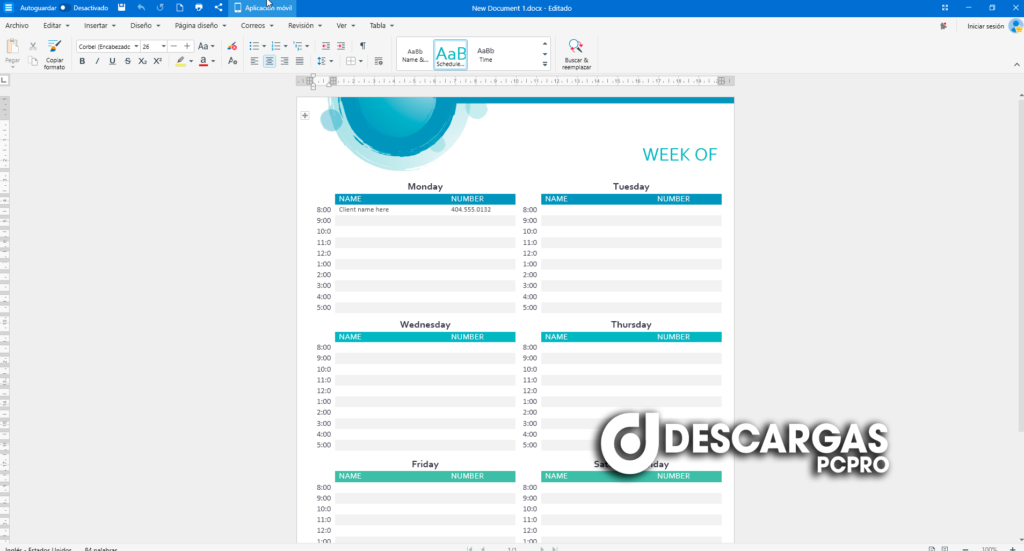The width and height of the screenshot is (1024, 551).
Task: Click Iniciar sesión link
Action: [x=985, y=26]
